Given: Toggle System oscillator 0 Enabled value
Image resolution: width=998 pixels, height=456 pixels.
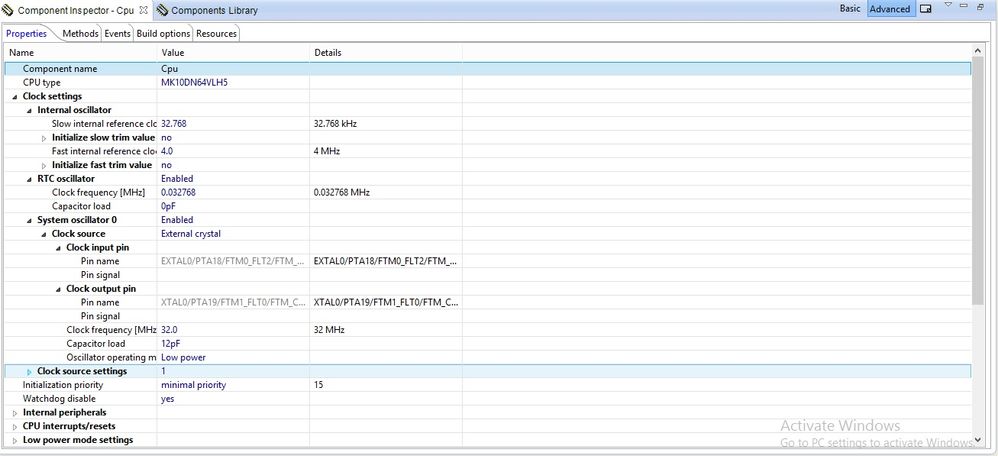Looking at the screenshot, I should point(233,220).
